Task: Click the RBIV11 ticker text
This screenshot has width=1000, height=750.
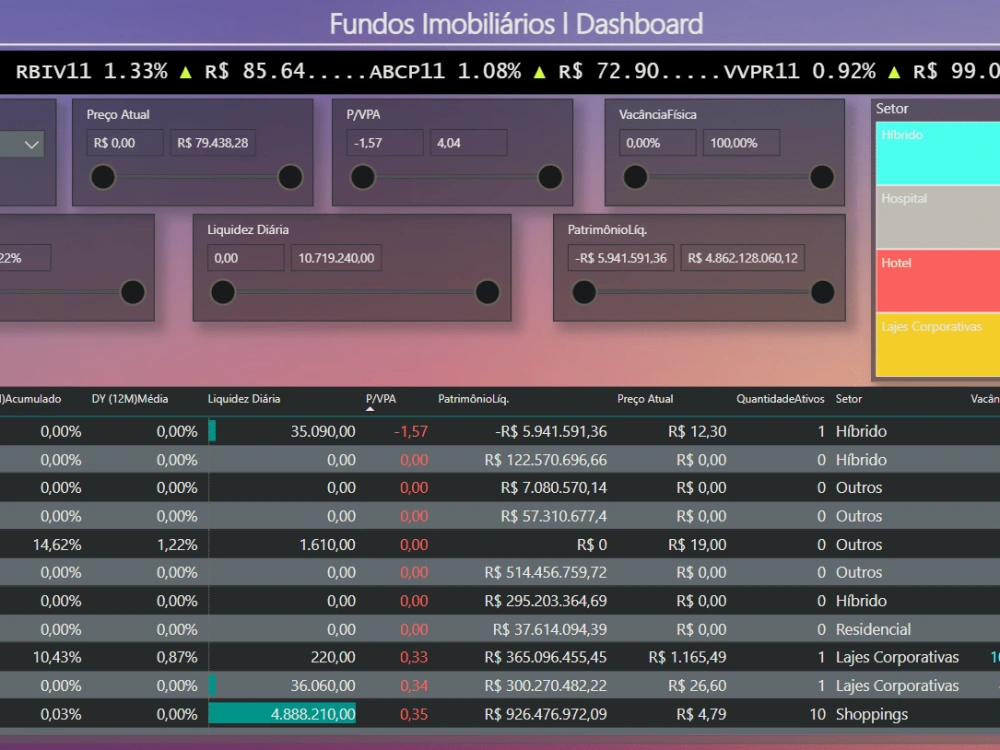Action: (x=54, y=71)
